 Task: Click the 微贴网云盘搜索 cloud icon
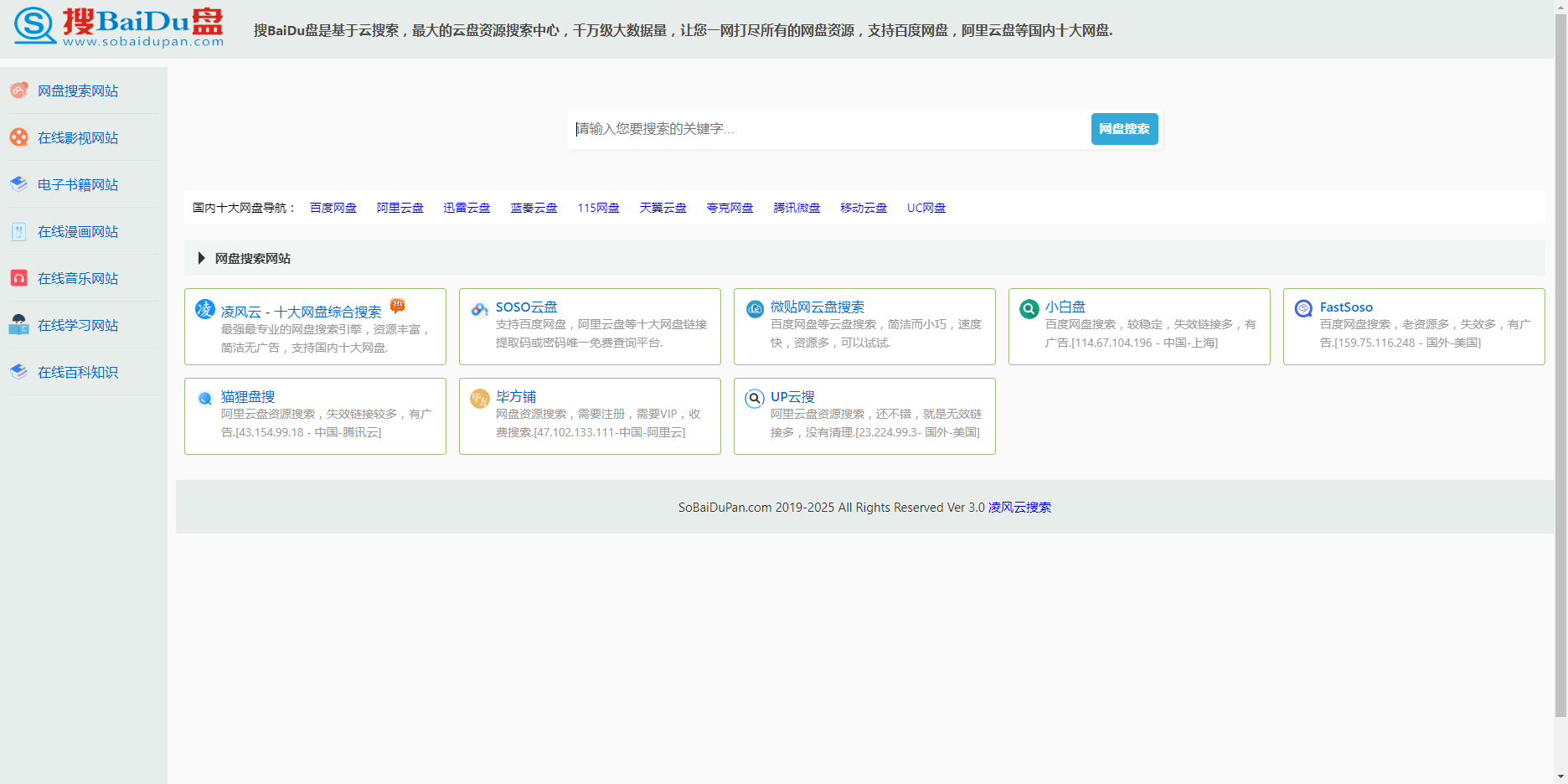pos(755,309)
